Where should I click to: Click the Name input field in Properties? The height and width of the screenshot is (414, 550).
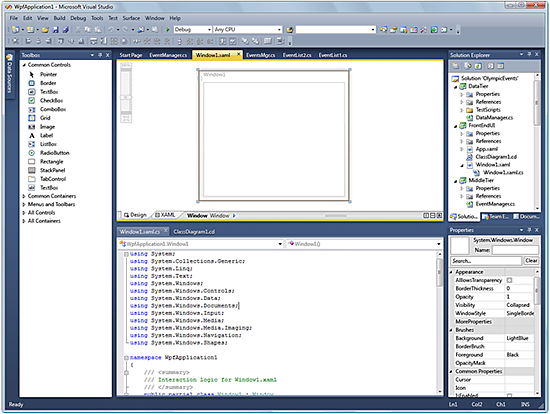coord(515,250)
